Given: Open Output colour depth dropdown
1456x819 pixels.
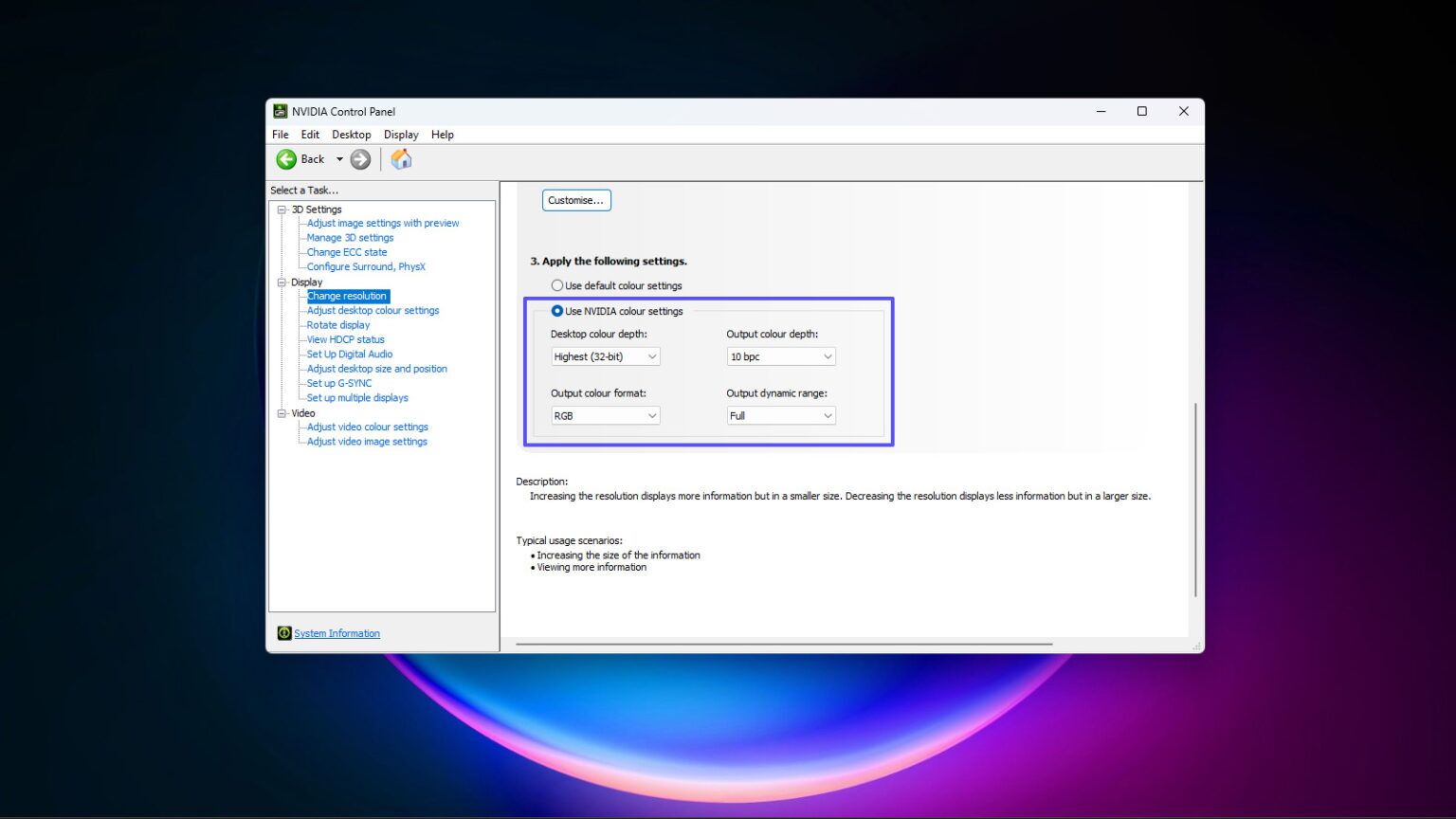Looking at the screenshot, I should point(780,356).
